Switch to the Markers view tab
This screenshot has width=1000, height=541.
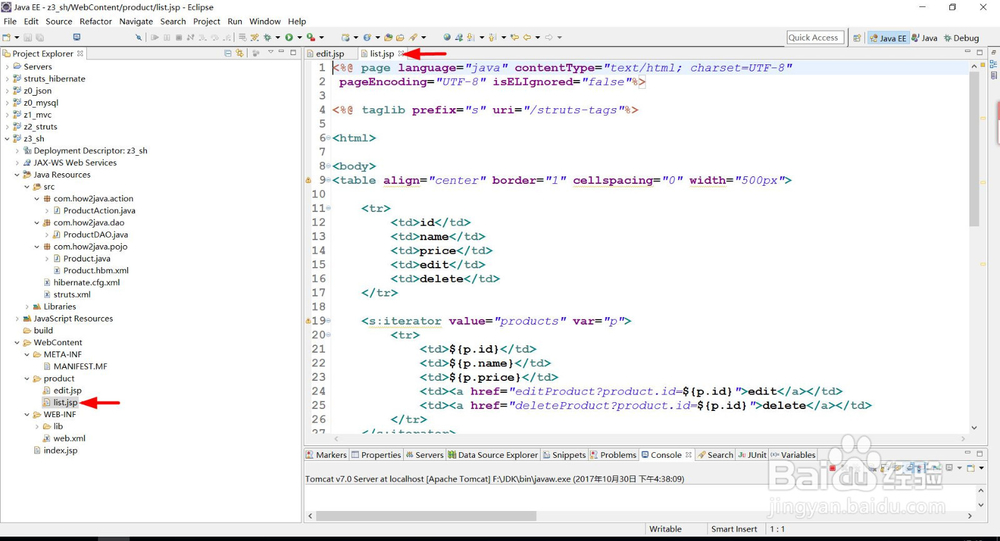pyautogui.click(x=326, y=455)
